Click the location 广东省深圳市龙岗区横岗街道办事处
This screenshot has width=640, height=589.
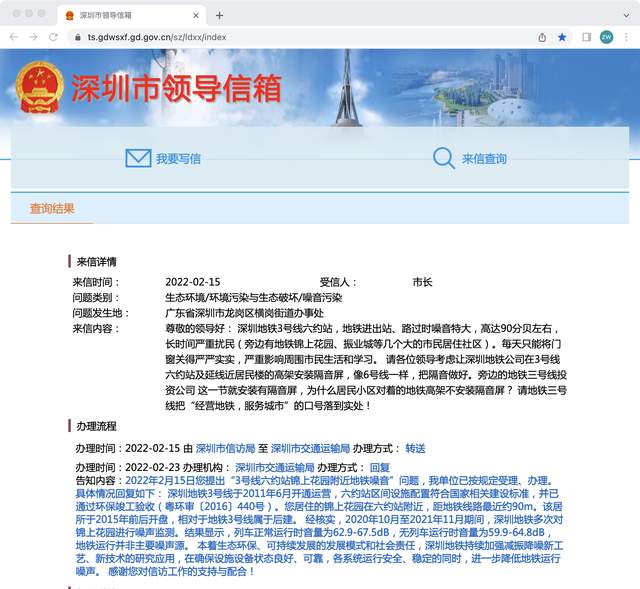coord(244,313)
